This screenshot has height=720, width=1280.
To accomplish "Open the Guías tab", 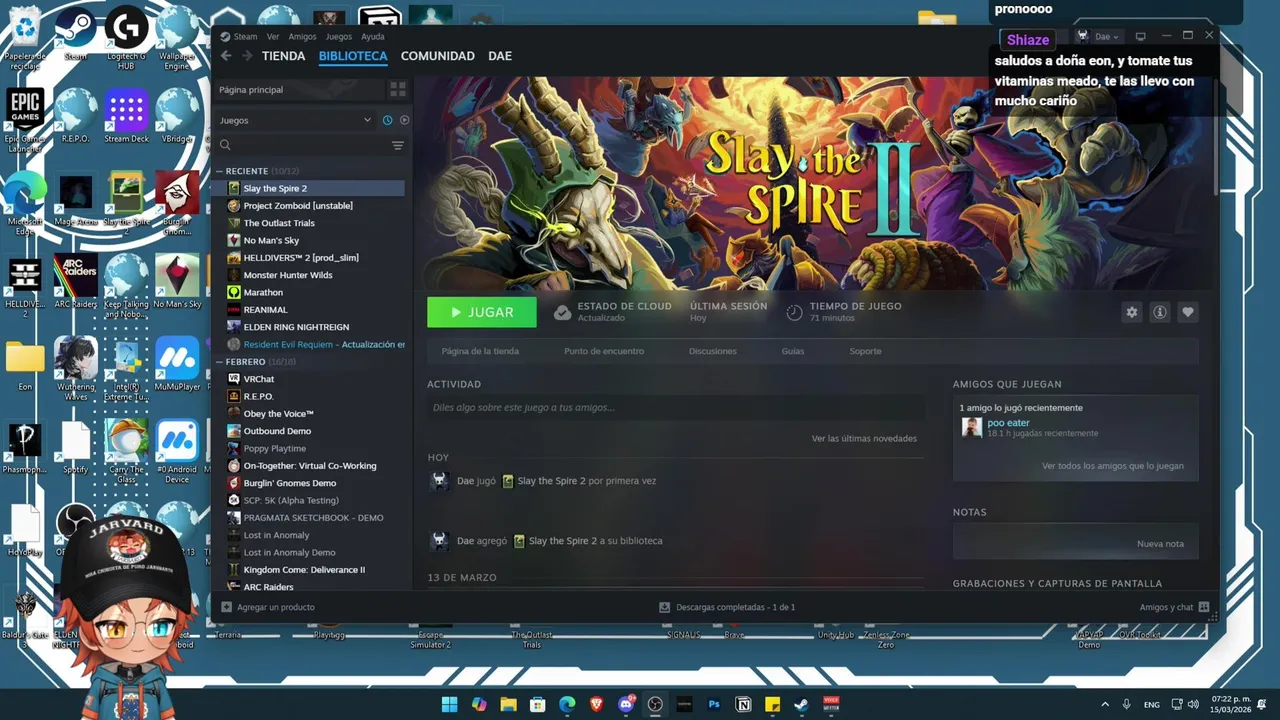I will 793,351.
